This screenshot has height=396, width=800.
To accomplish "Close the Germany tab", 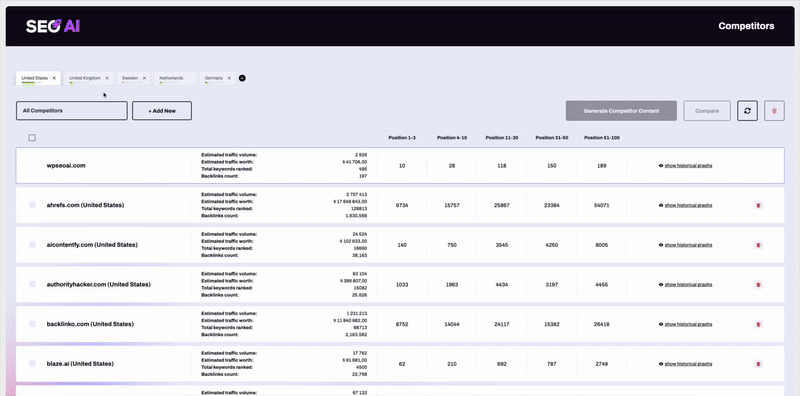I will [x=229, y=78].
